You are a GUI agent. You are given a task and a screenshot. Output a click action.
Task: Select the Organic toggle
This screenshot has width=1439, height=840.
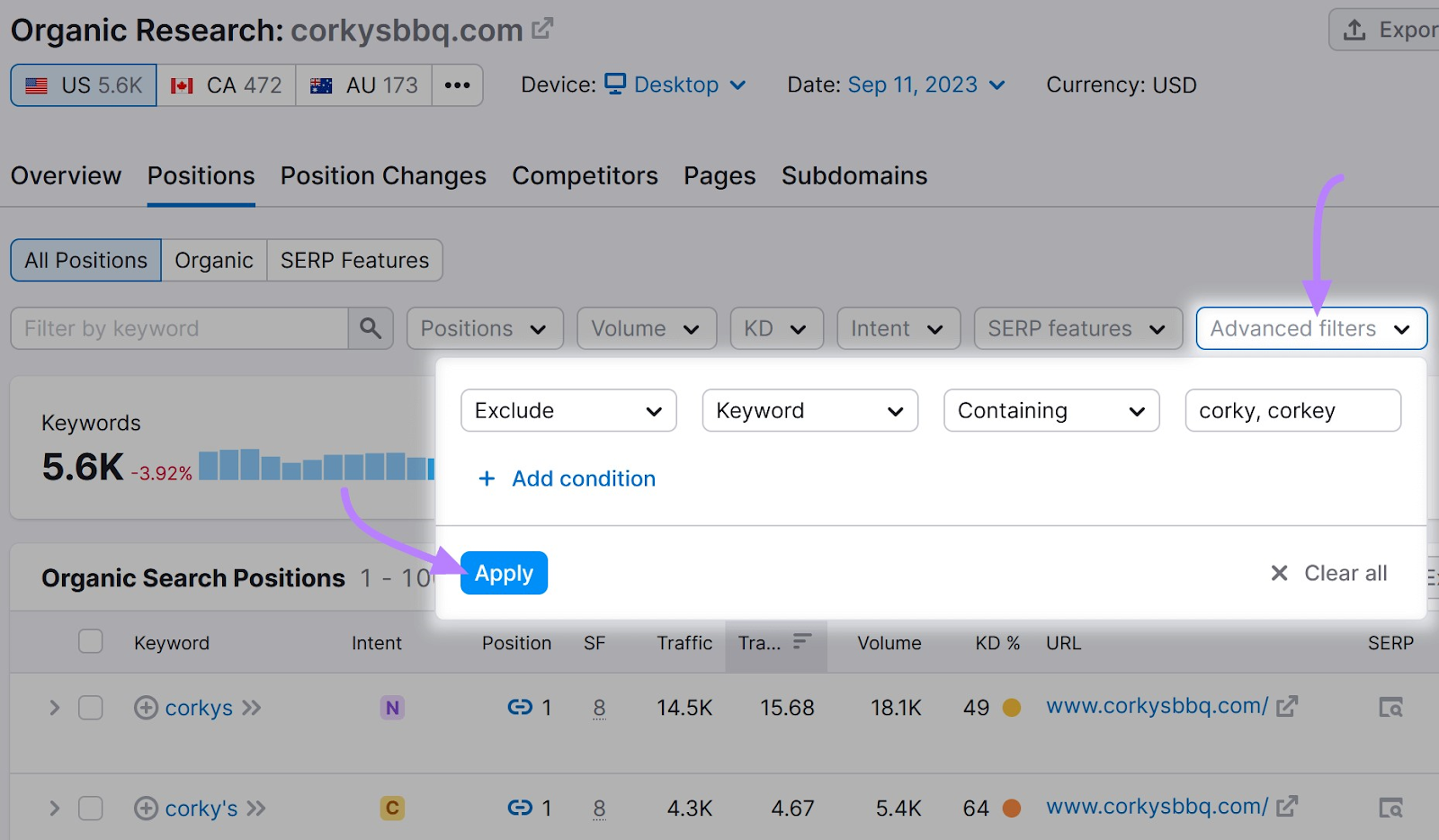pos(214,260)
